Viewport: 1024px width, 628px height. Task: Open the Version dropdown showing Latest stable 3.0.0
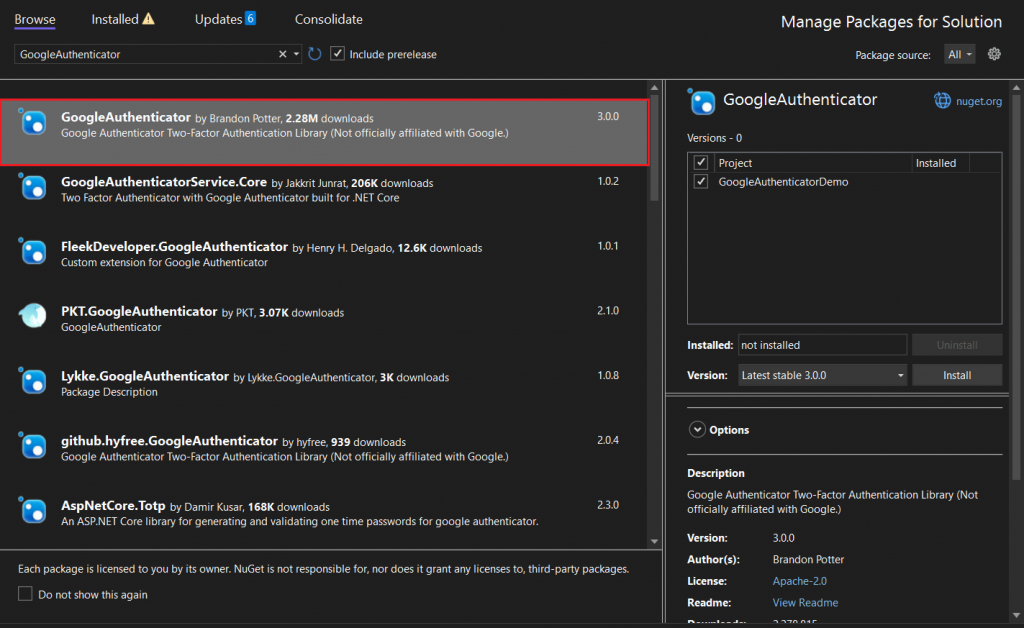822,375
